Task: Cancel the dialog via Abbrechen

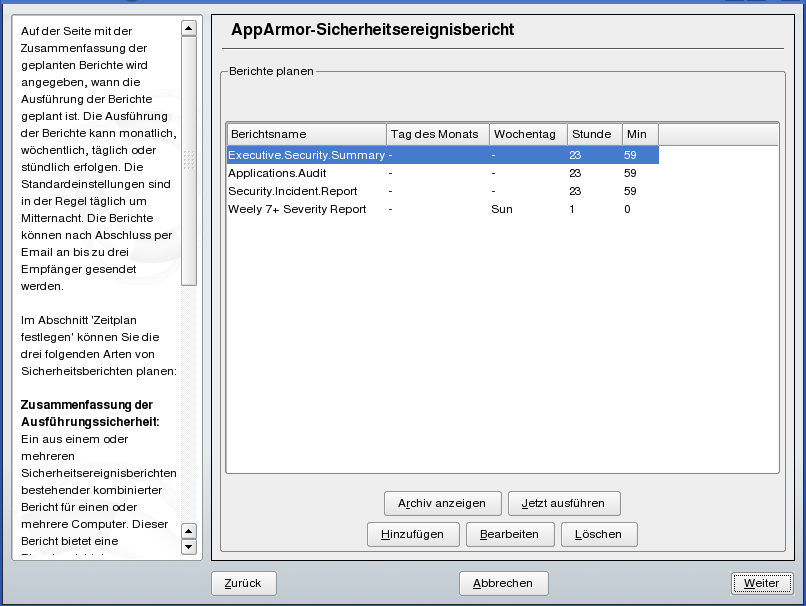Action: [503, 583]
